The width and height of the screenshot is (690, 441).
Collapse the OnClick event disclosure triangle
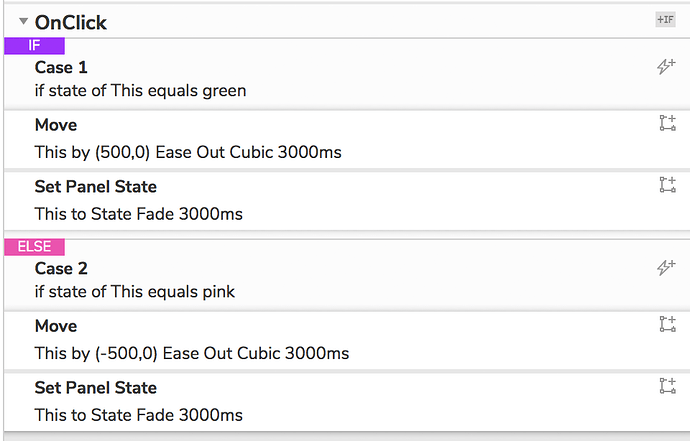click(x=23, y=21)
